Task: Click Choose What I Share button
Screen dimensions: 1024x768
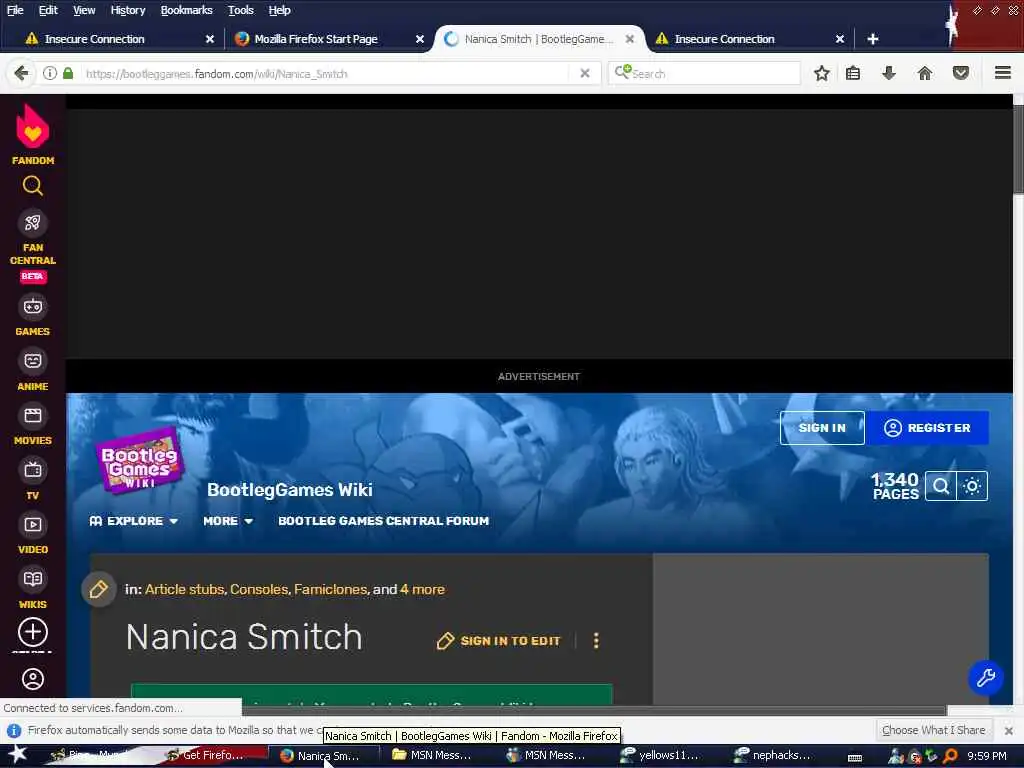Action: (x=933, y=730)
